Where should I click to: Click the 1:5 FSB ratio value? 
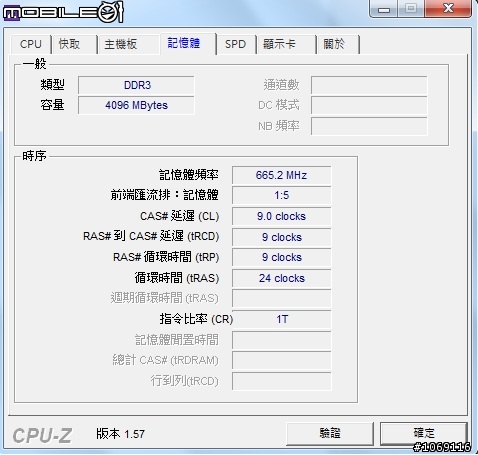click(282, 195)
